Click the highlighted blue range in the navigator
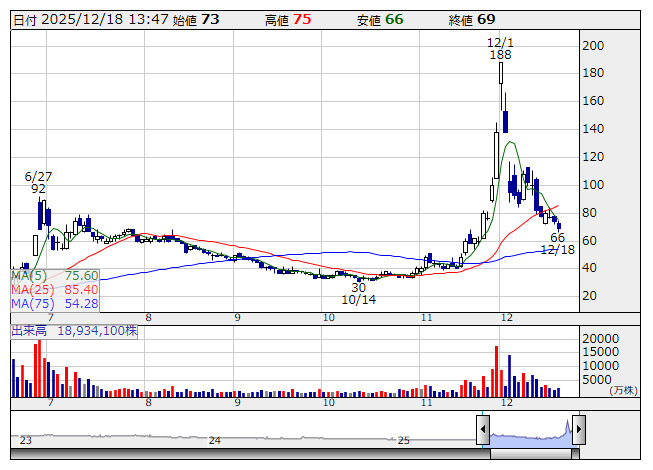 tap(530, 431)
